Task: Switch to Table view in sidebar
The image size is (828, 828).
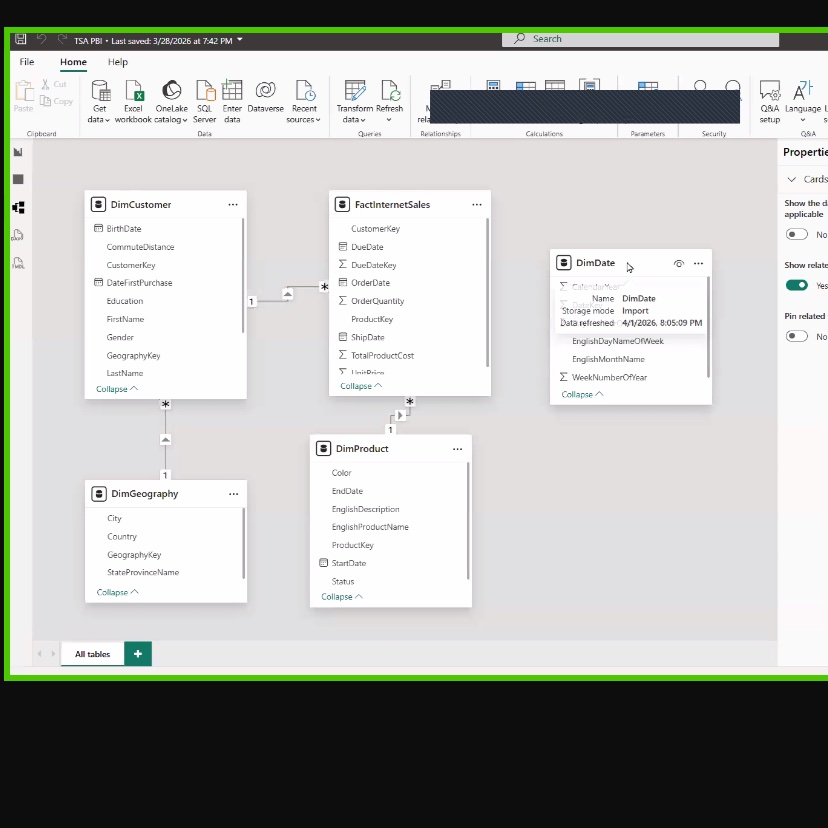Action: click(18, 180)
